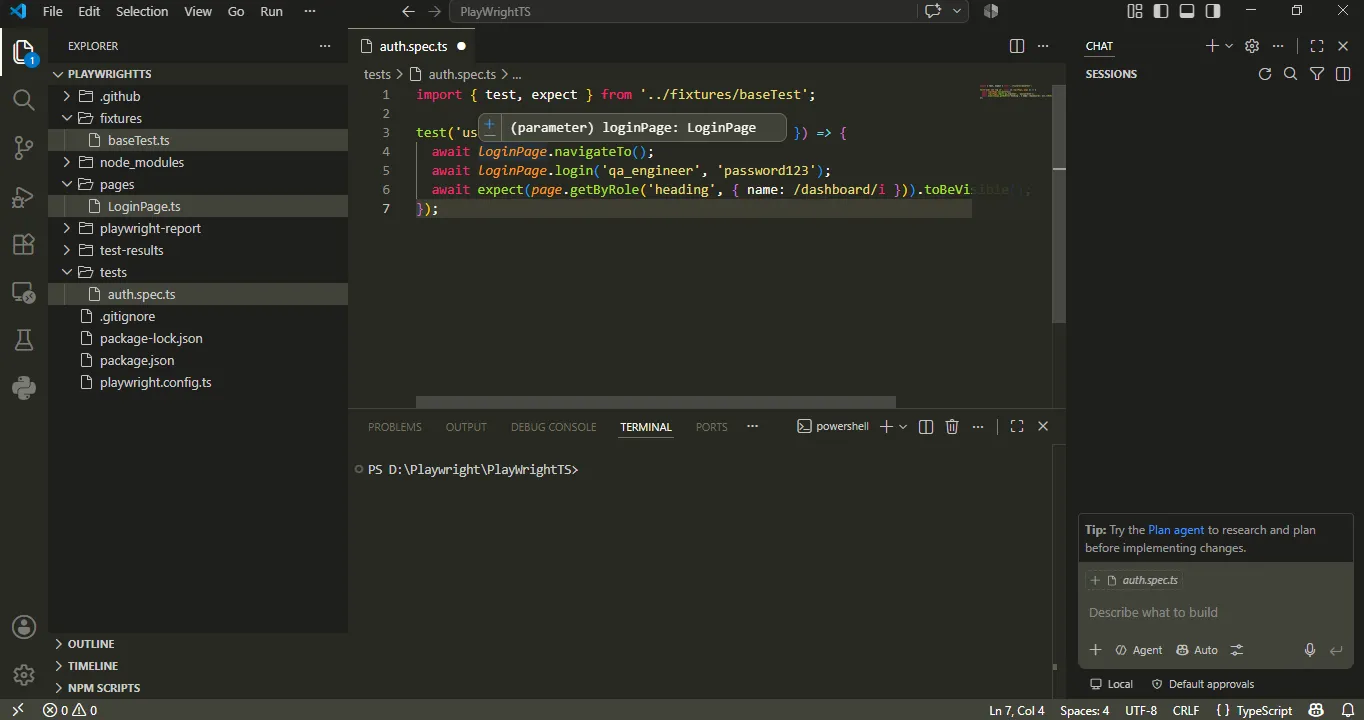This screenshot has height=720, width=1364.
Task: Configure chat tools with the sliders icon
Action: point(1237,650)
